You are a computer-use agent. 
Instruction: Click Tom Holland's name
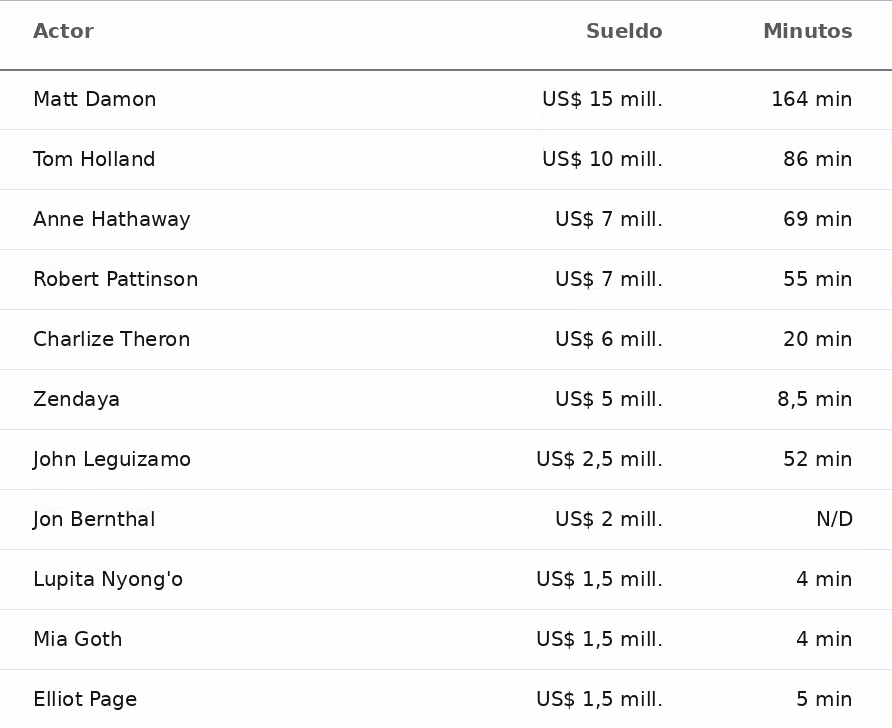[x=94, y=159]
